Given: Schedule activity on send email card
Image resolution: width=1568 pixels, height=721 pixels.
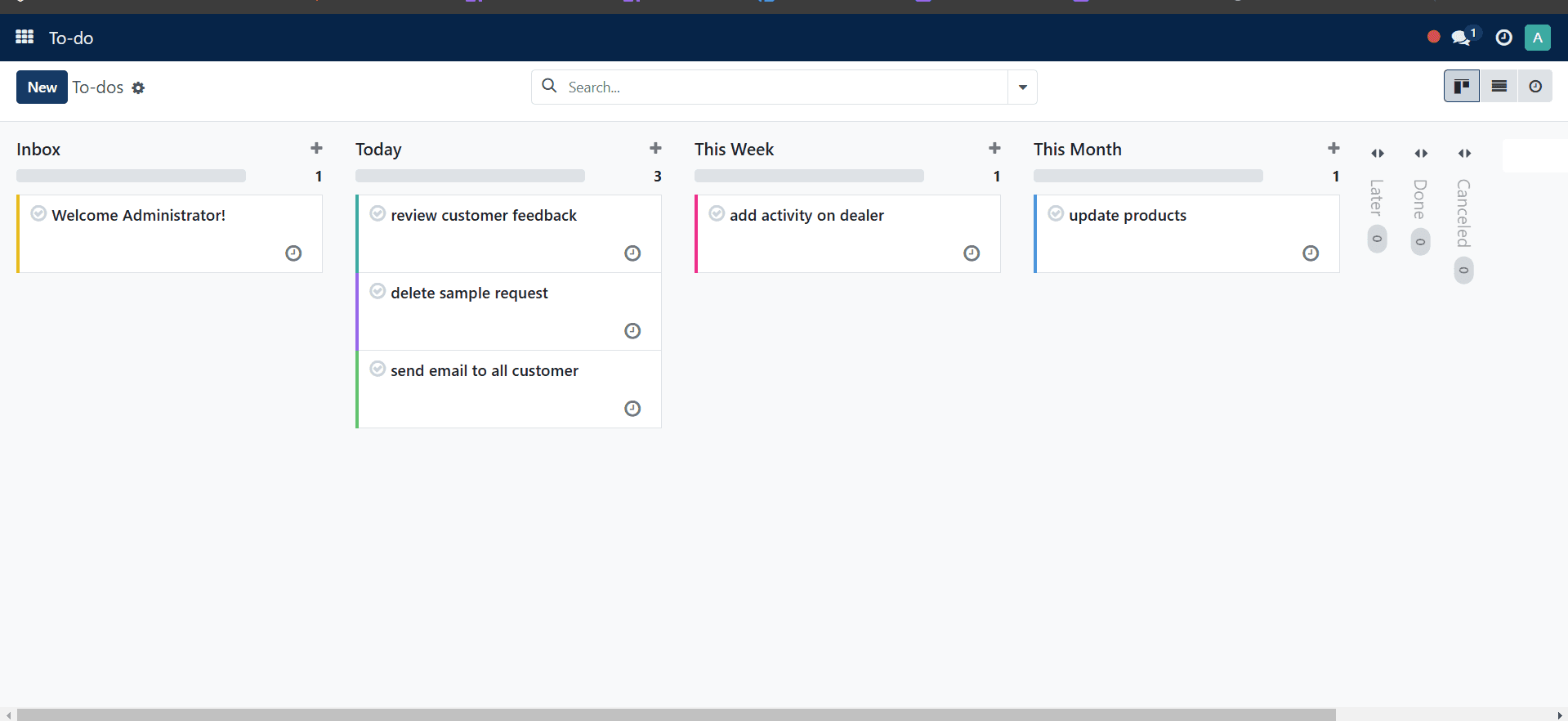Looking at the screenshot, I should click(632, 409).
